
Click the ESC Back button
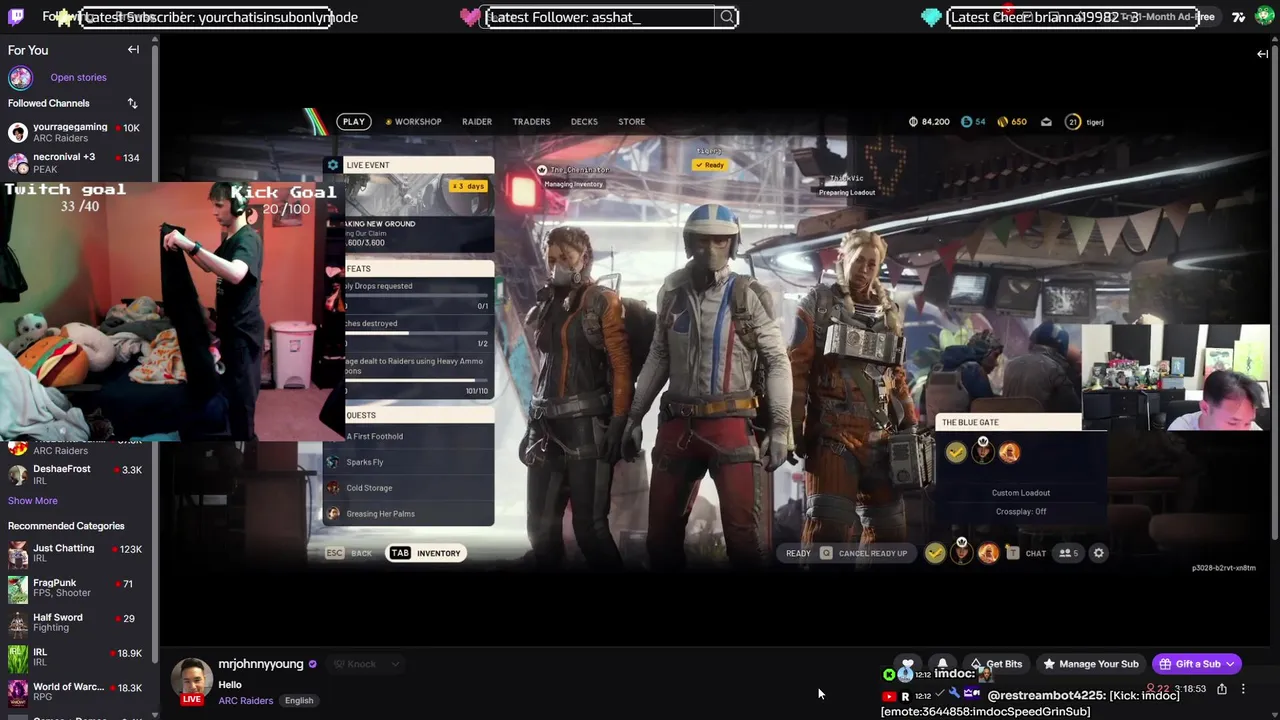point(349,553)
